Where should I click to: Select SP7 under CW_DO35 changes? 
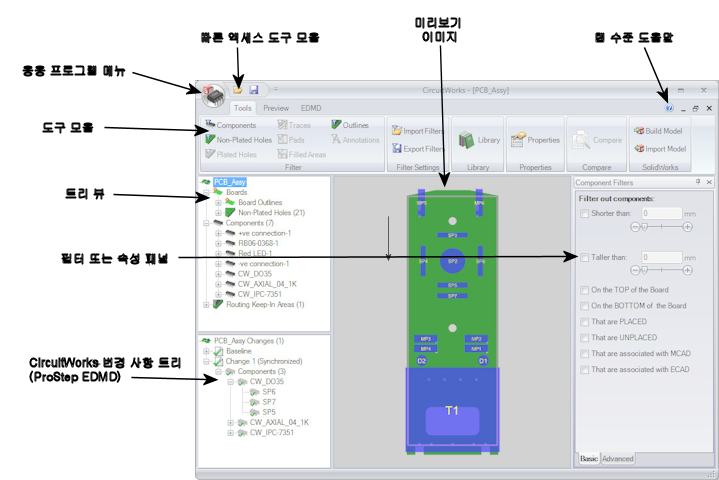coord(269,402)
